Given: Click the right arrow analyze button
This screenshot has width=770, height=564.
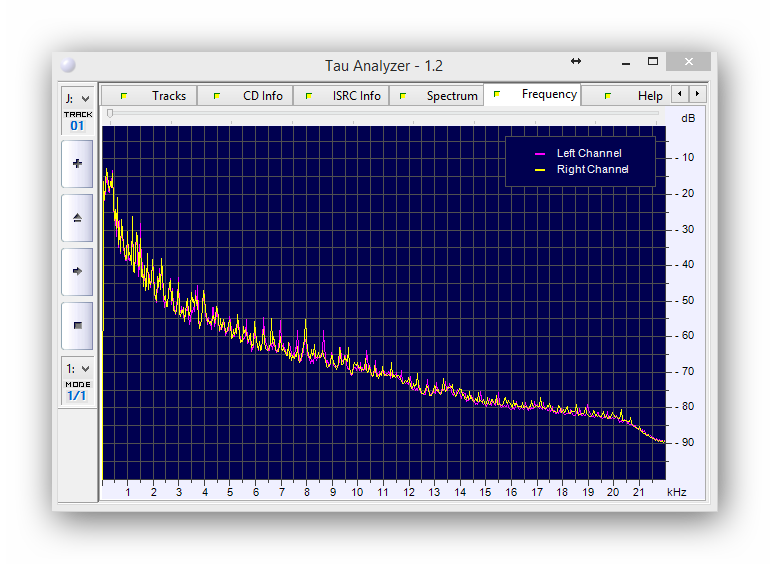Looking at the screenshot, I should [77, 271].
